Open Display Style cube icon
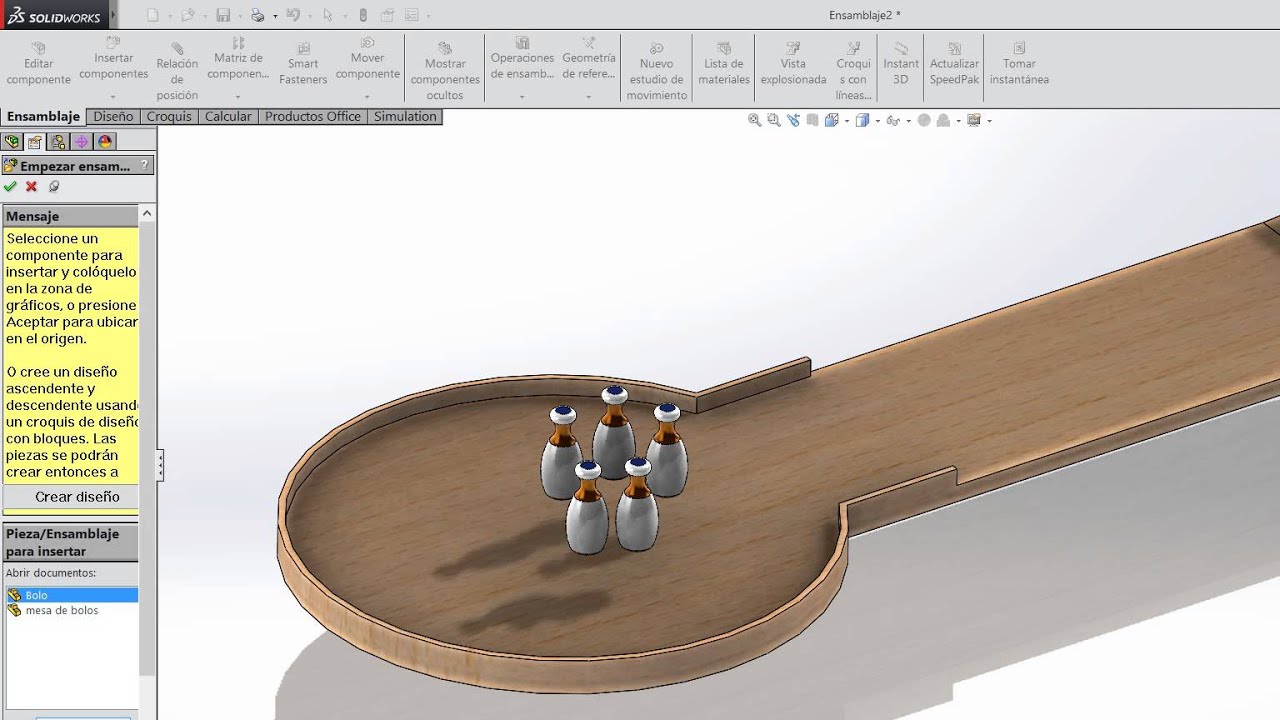 tap(862, 120)
